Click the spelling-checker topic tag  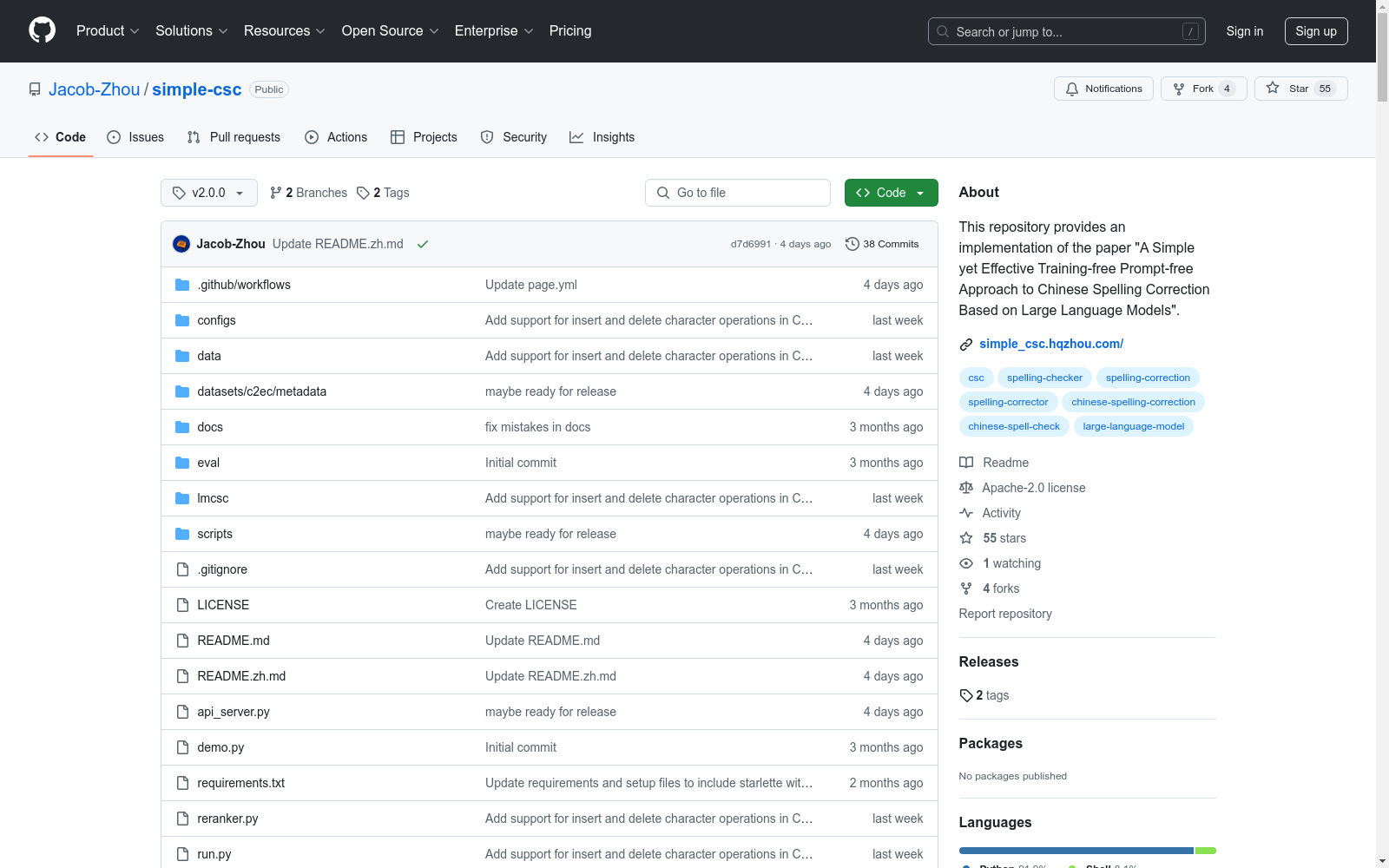1044,378
